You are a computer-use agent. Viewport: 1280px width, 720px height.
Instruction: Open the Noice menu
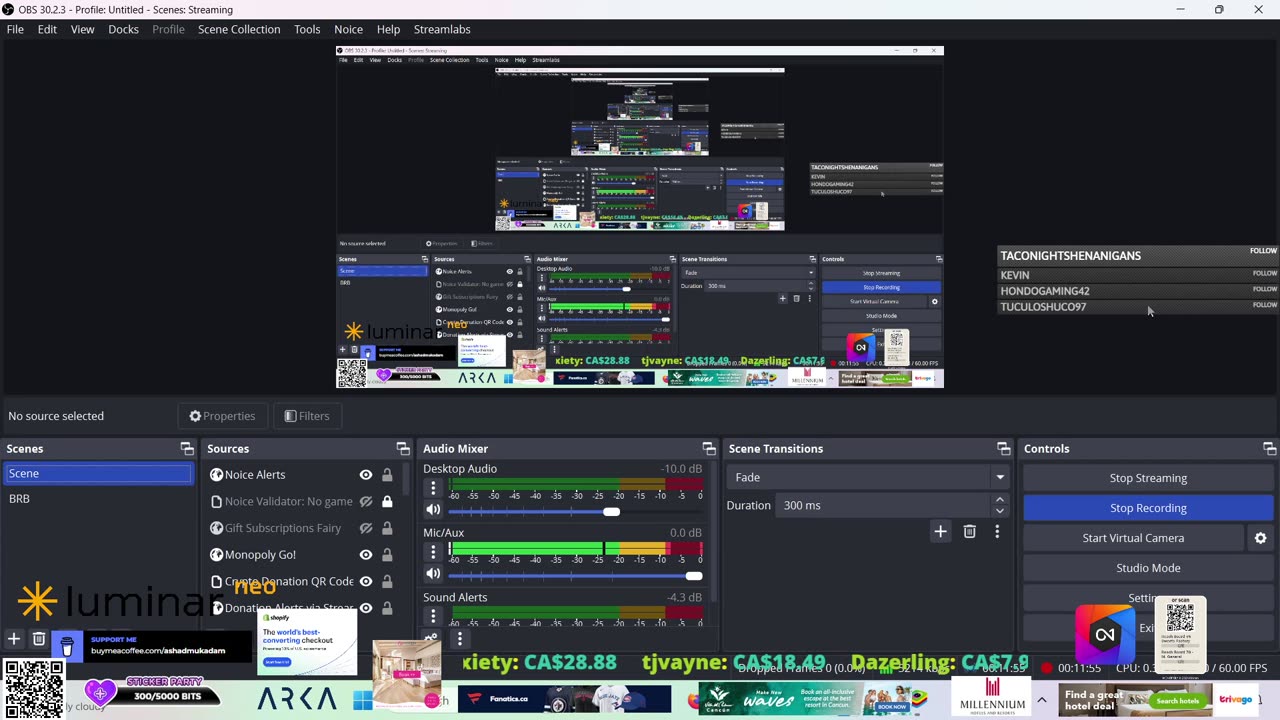[x=348, y=29]
